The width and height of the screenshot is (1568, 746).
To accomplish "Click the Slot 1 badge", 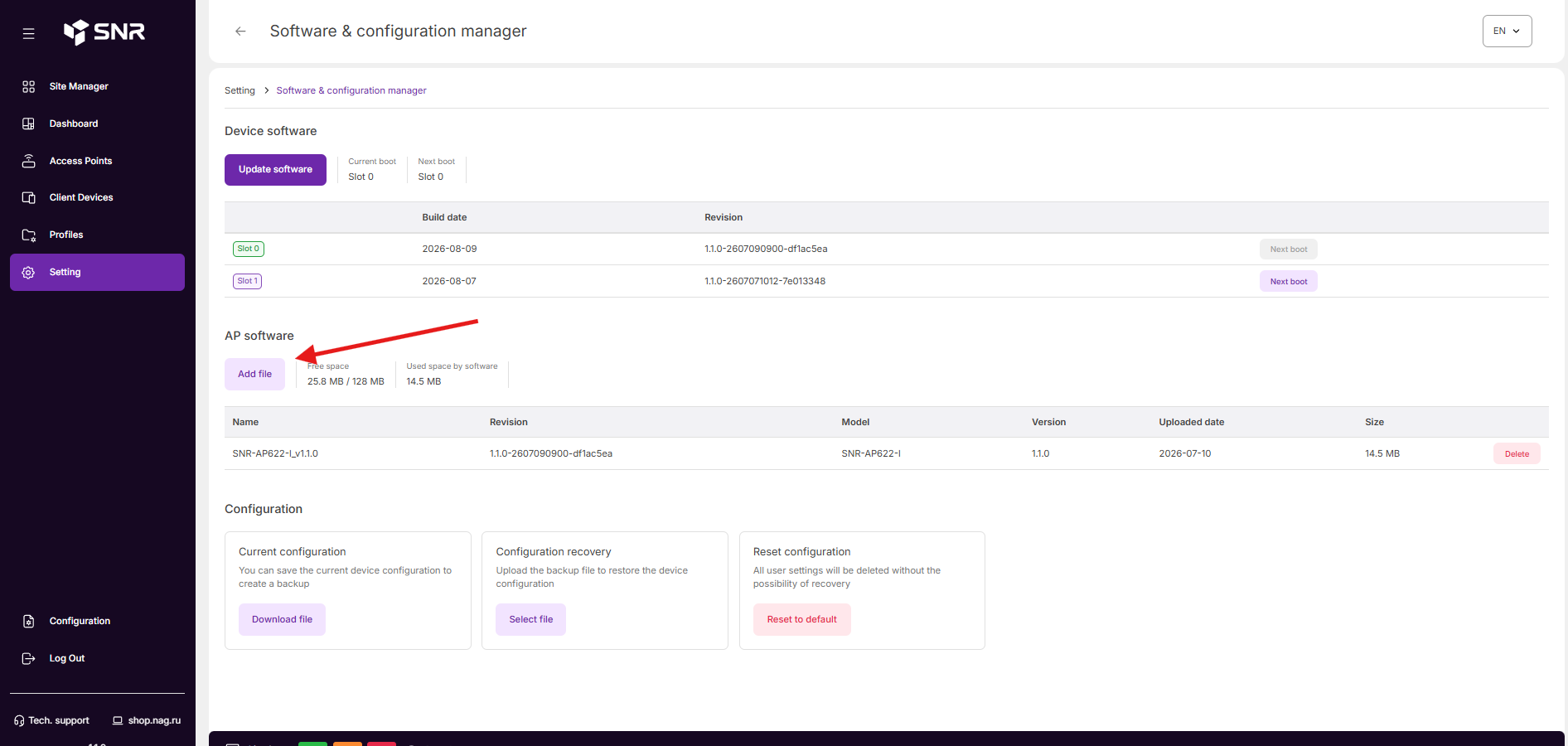I will coord(247,281).
